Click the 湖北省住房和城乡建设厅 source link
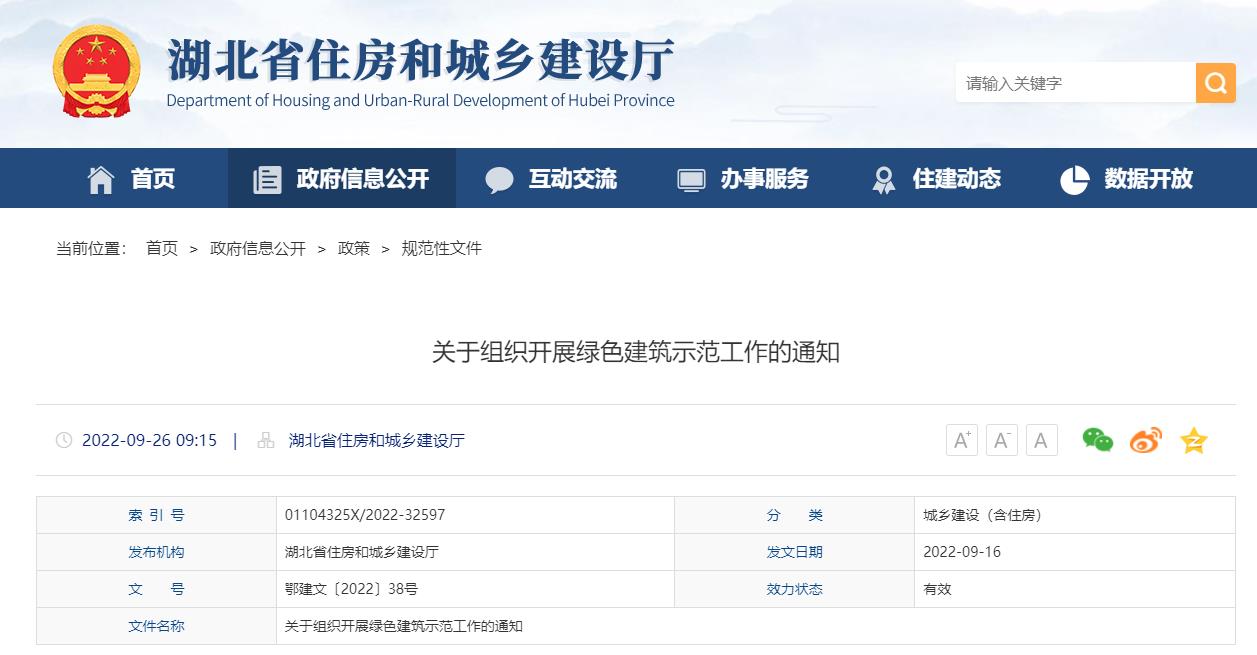This screenshot has height=655, width=1257. click(377, 440)
